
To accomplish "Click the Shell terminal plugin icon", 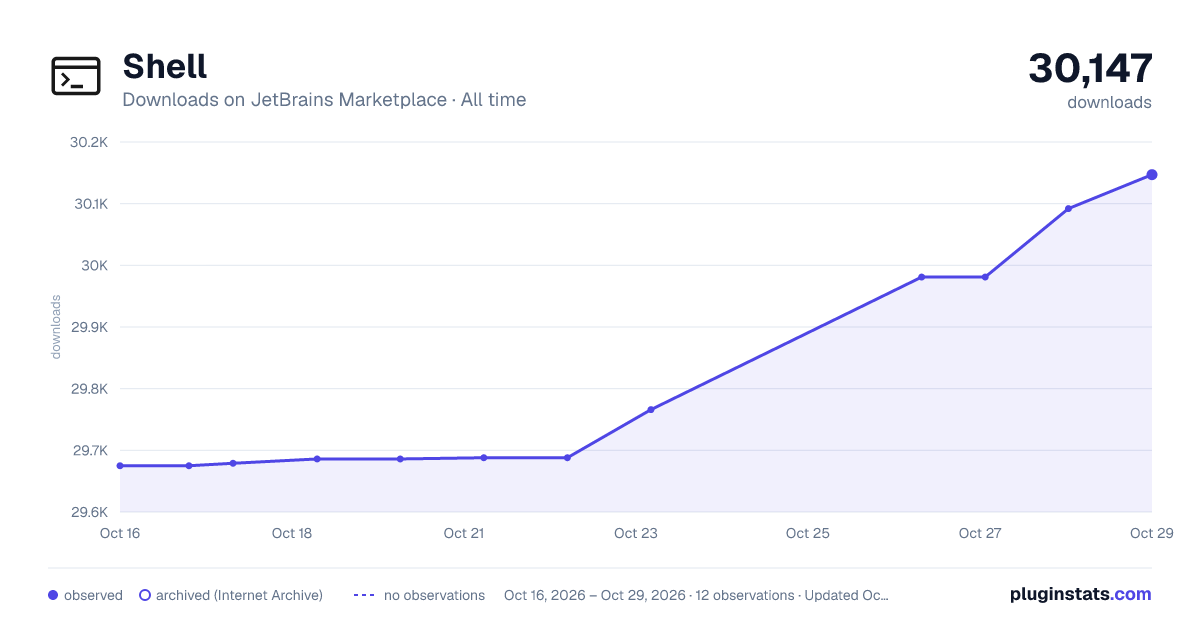I will tap(76, 76).
